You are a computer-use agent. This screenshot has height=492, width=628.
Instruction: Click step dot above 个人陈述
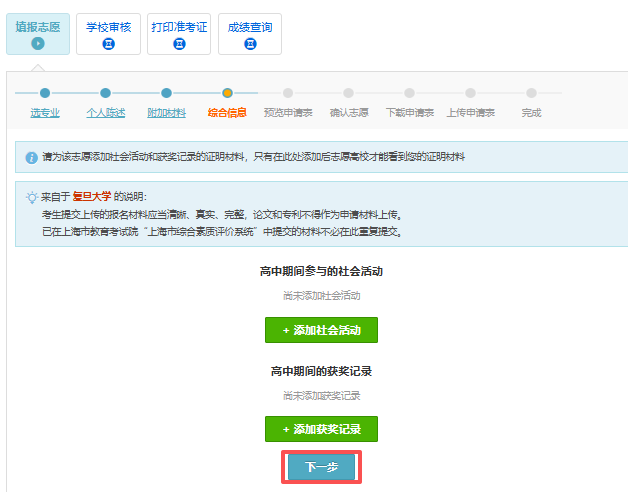pos(105,93)
